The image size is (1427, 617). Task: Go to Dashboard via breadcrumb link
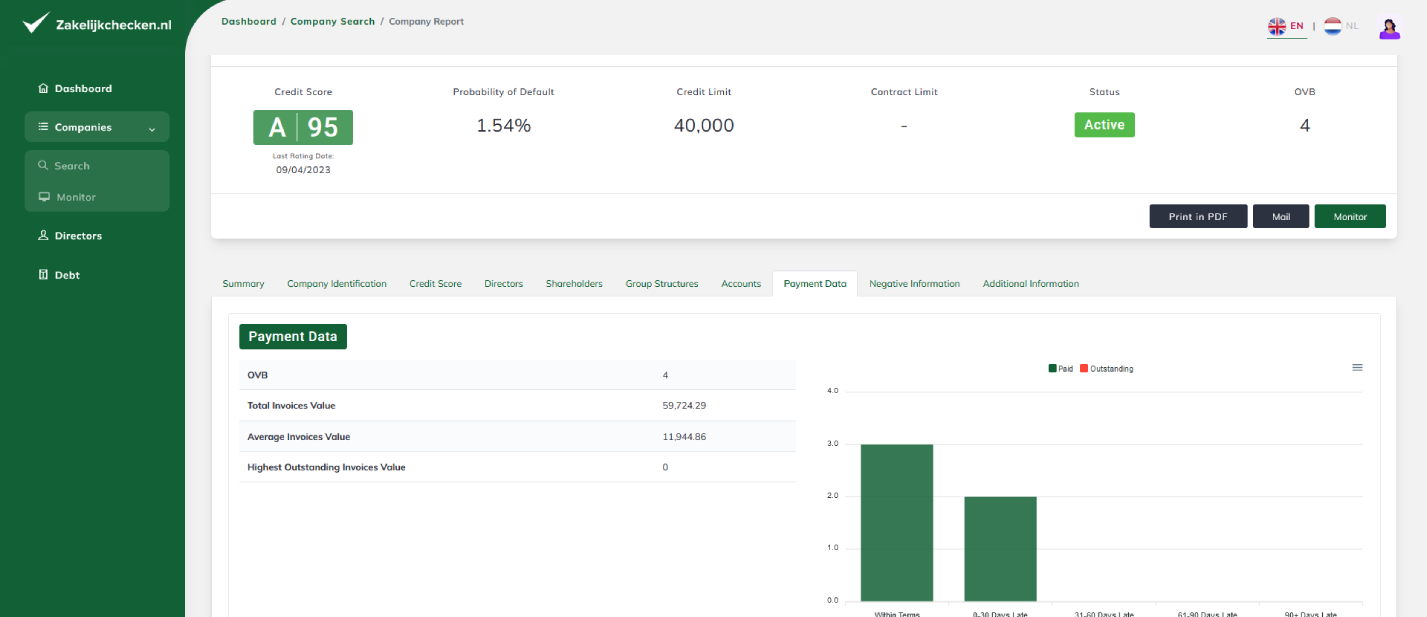pyautogui.click(x=249, y=21)
